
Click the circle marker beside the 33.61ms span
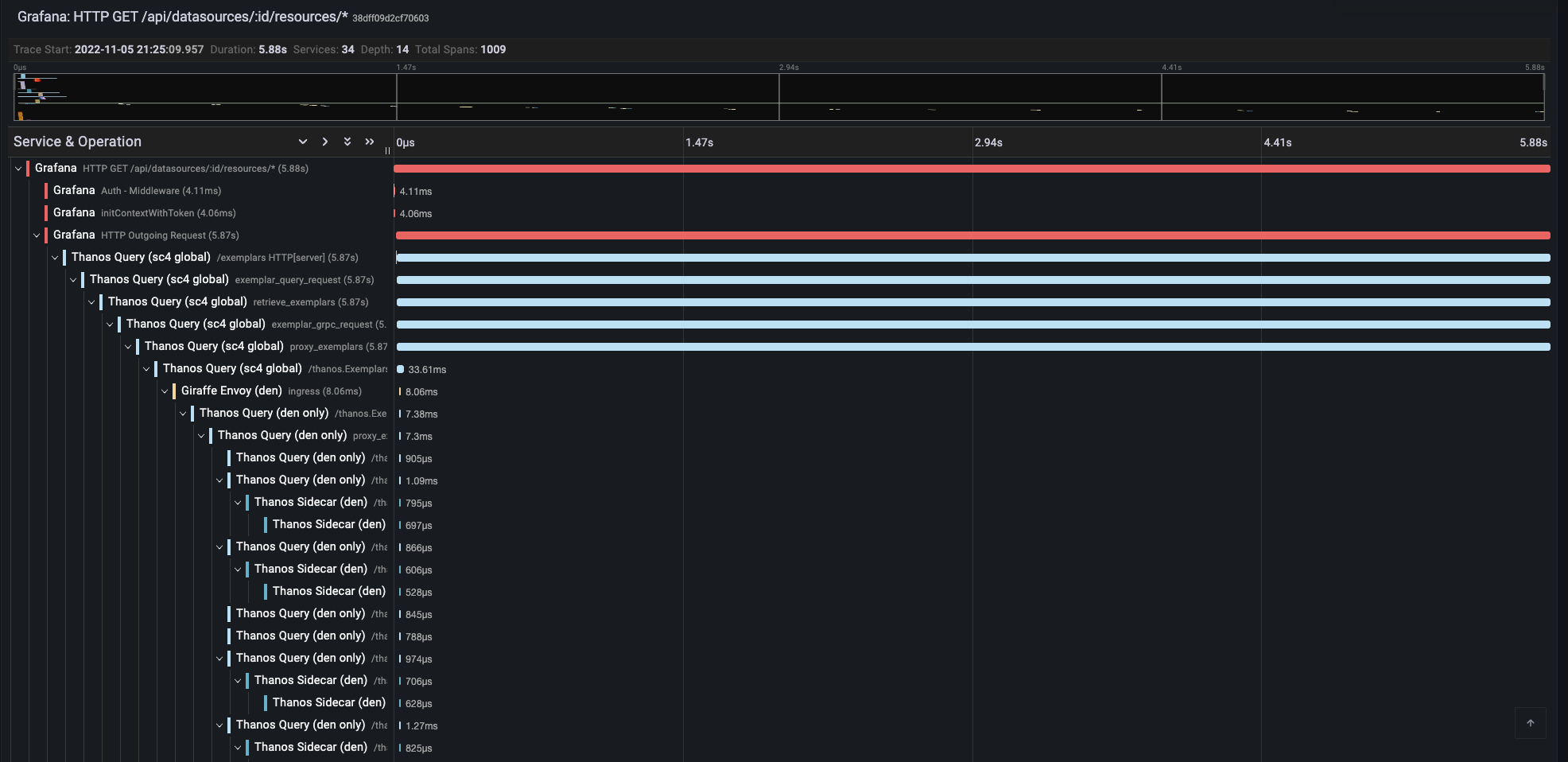tap(399, 369)
